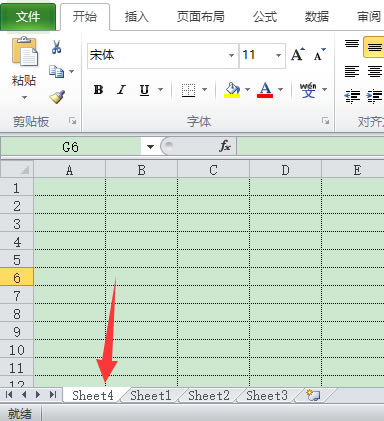
Task: Decrease font size with small A
Action: pos(319,55)
